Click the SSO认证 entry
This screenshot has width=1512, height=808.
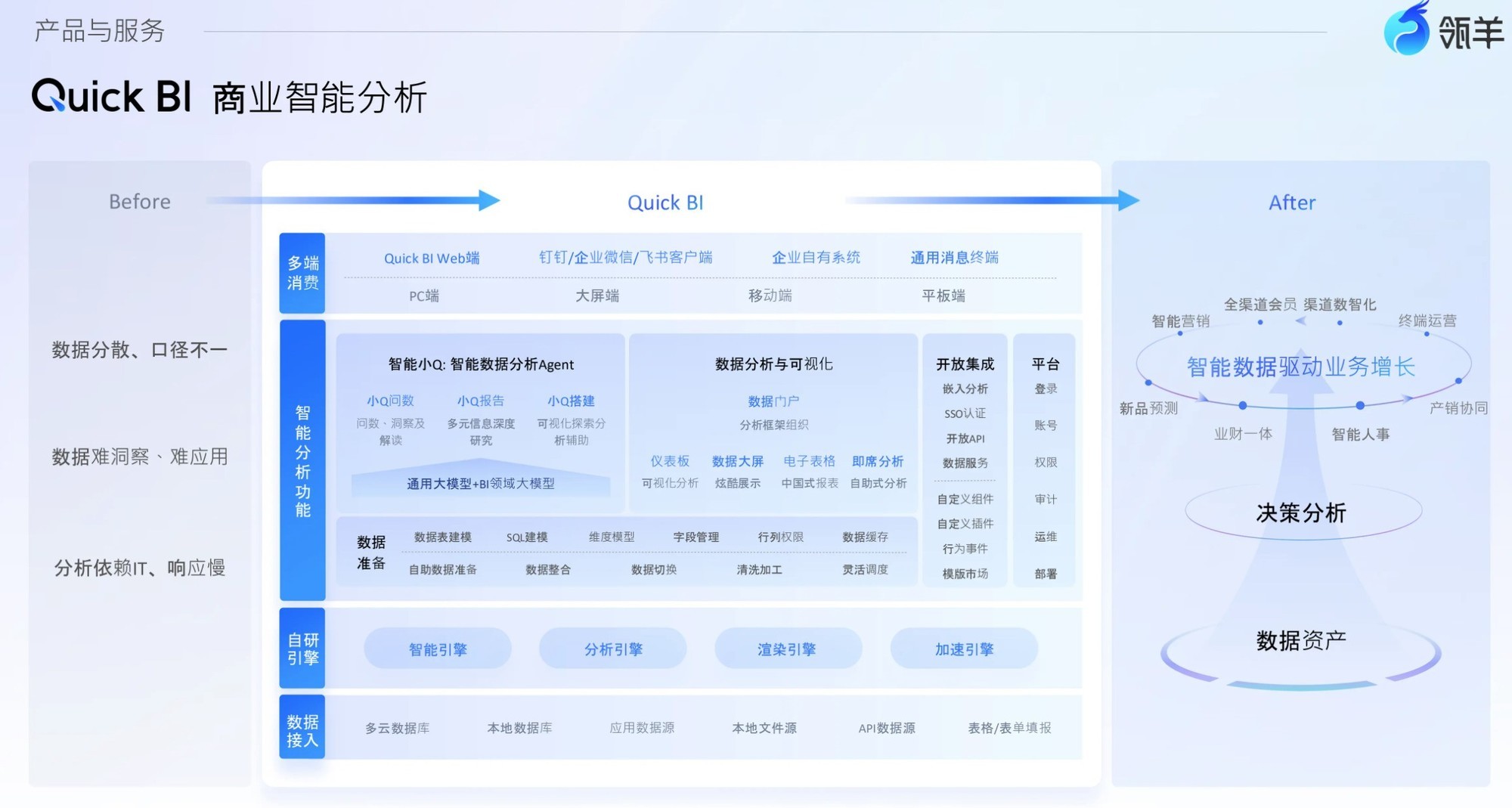pos(965,413)
